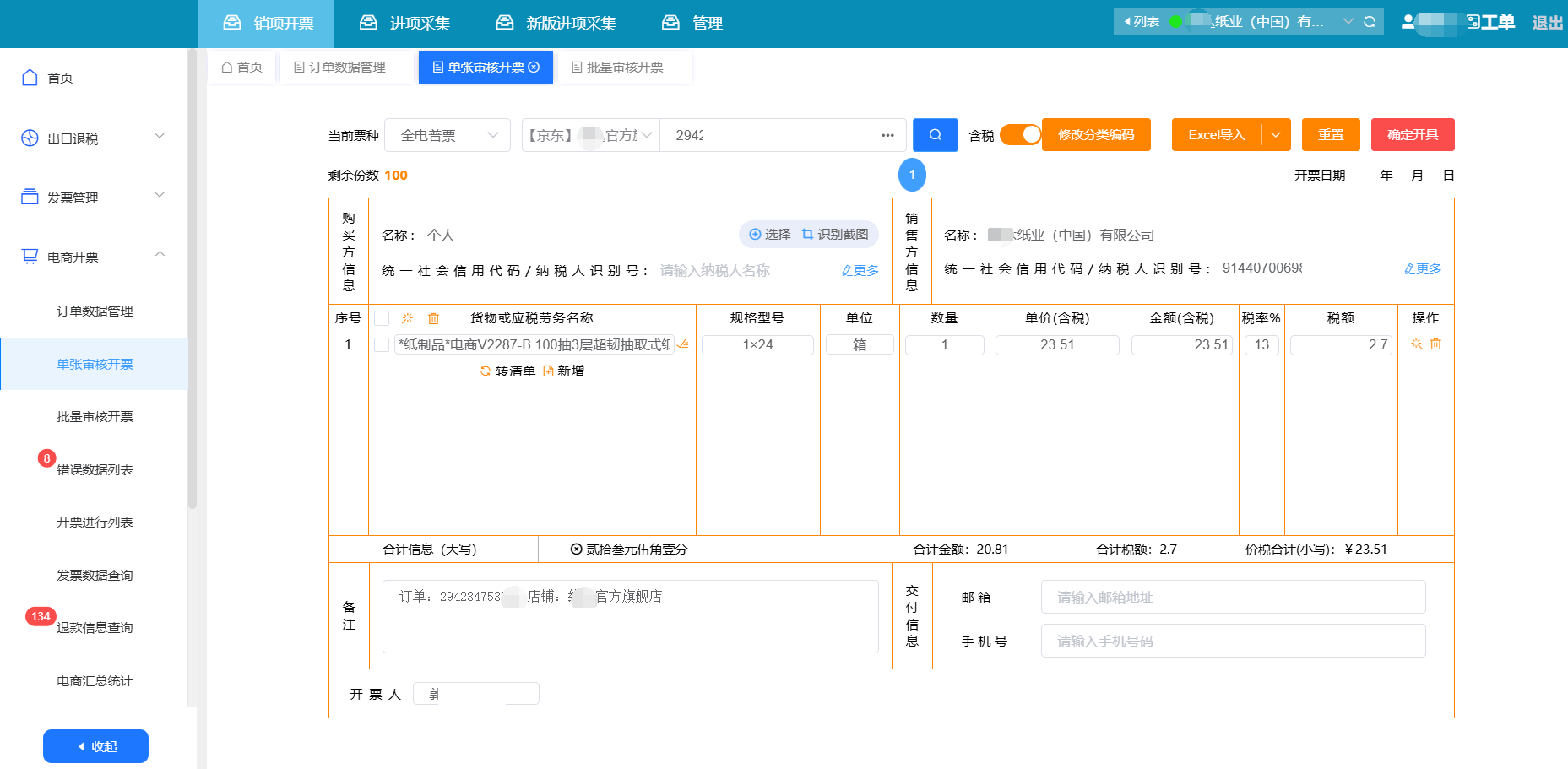Click the header trash delete icon
Viewport: 1568px width, 769px height.
pyautogui.click(x=434, y=318)
